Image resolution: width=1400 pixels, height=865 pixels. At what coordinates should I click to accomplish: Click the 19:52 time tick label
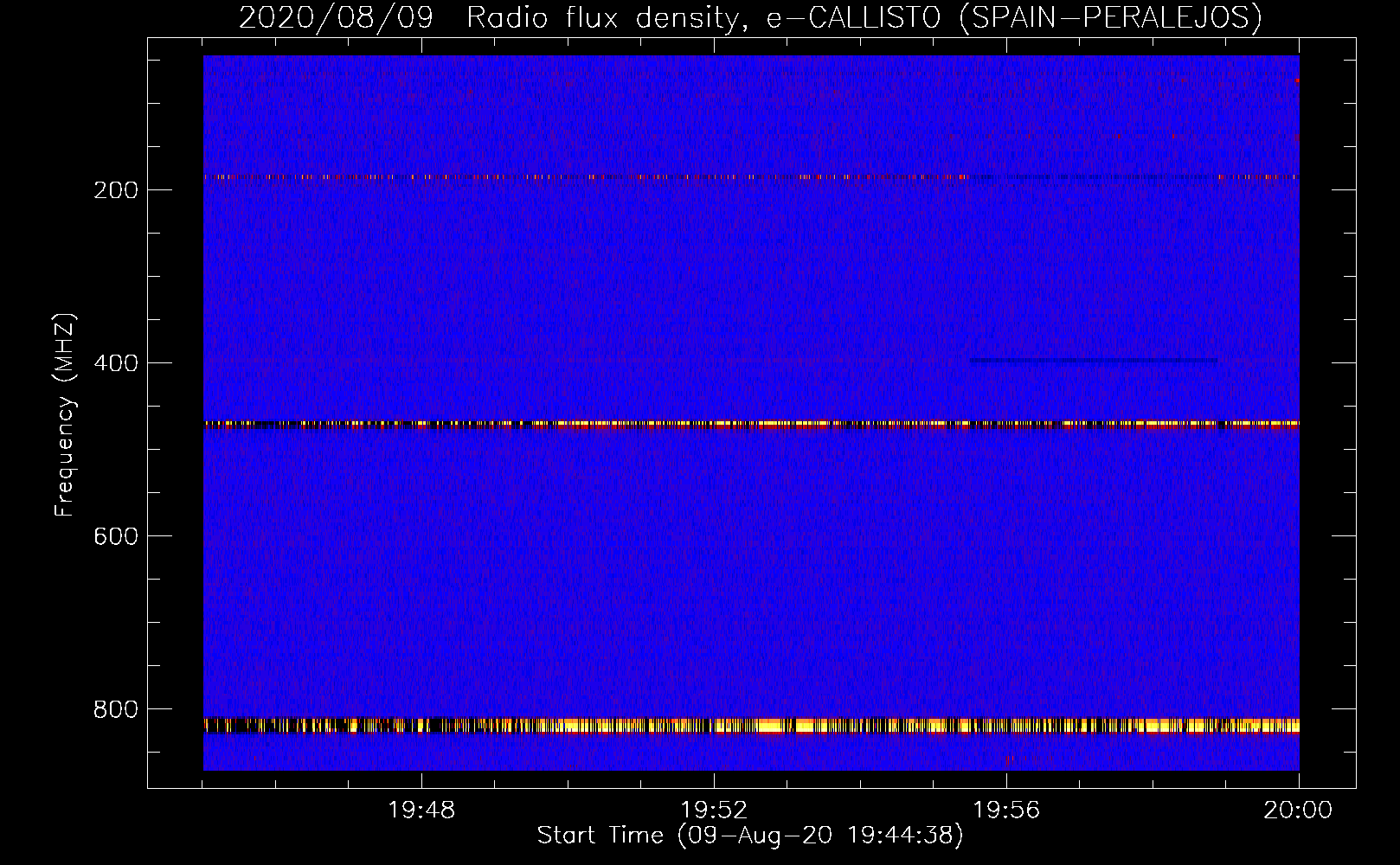point(714,811)
